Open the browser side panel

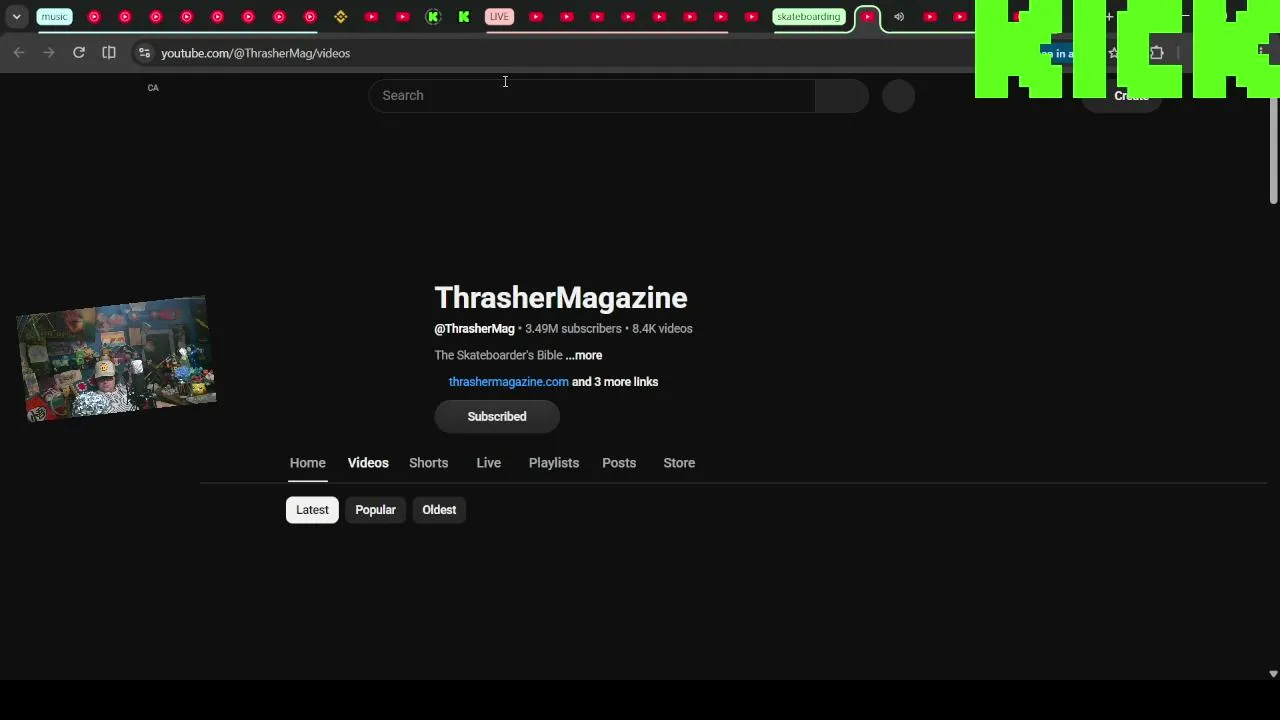(109, 53)
